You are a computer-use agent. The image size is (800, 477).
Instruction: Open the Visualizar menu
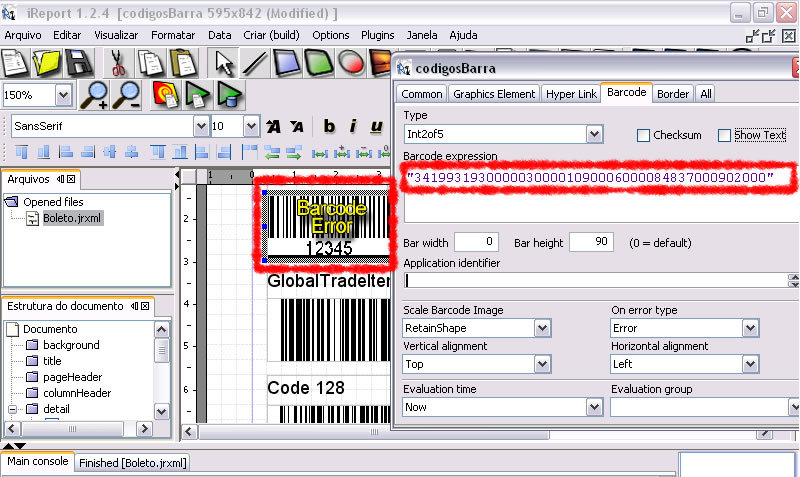point(116,35)
